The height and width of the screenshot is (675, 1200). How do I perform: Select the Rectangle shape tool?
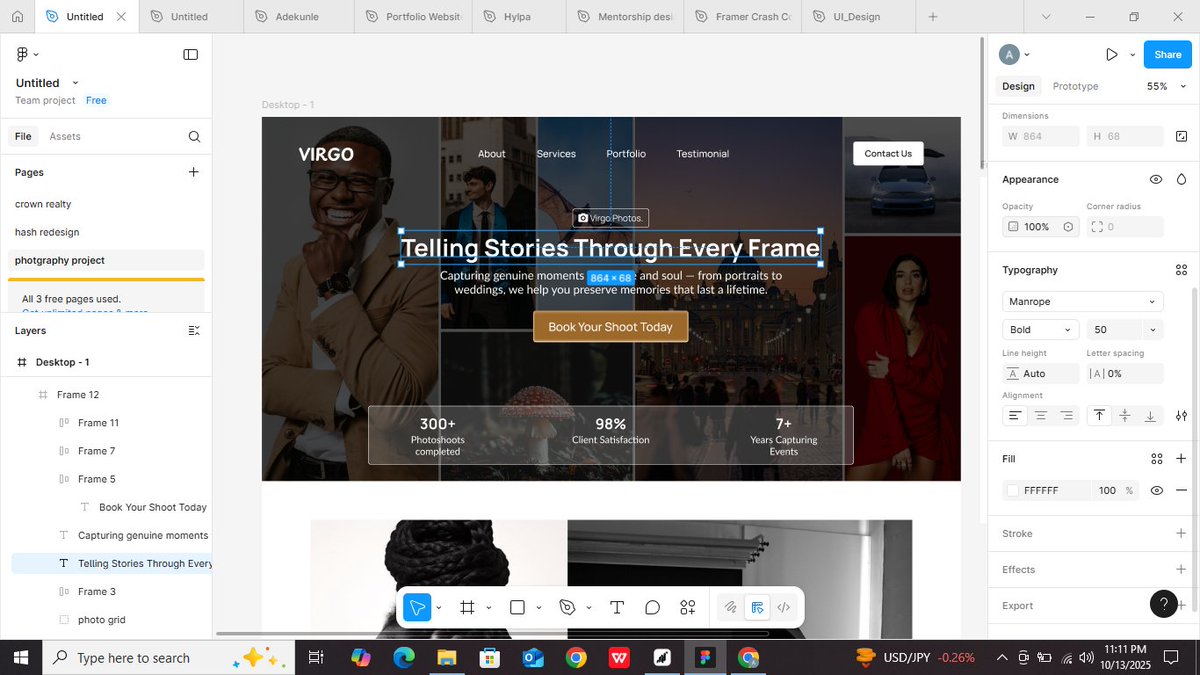517,607
